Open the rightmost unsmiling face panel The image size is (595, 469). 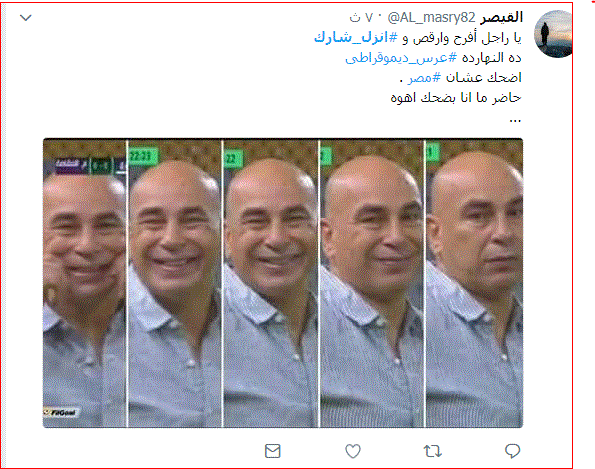[x=474, y=283]
